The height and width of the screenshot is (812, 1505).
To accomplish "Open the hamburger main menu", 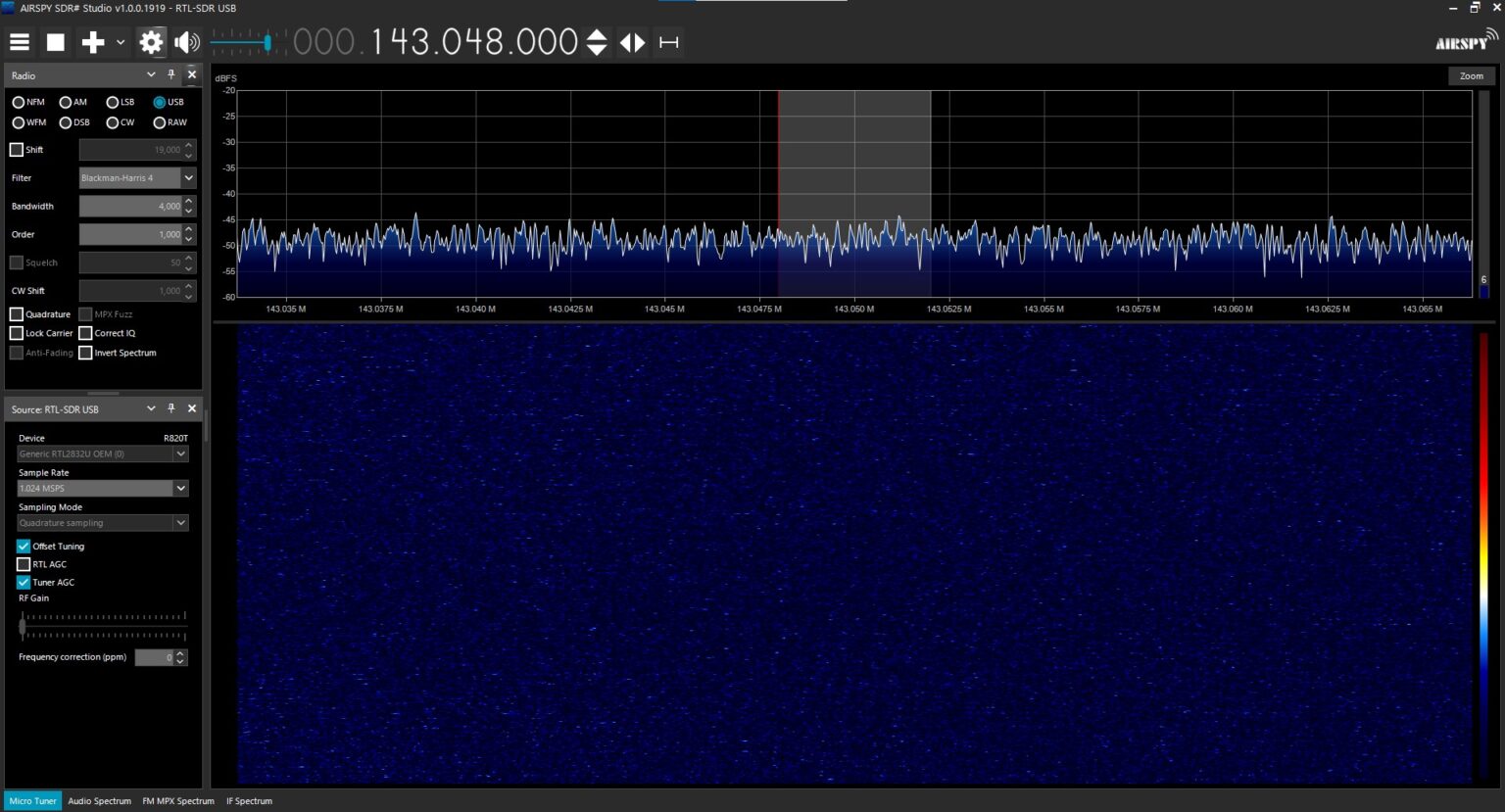I will pos(19,42).
